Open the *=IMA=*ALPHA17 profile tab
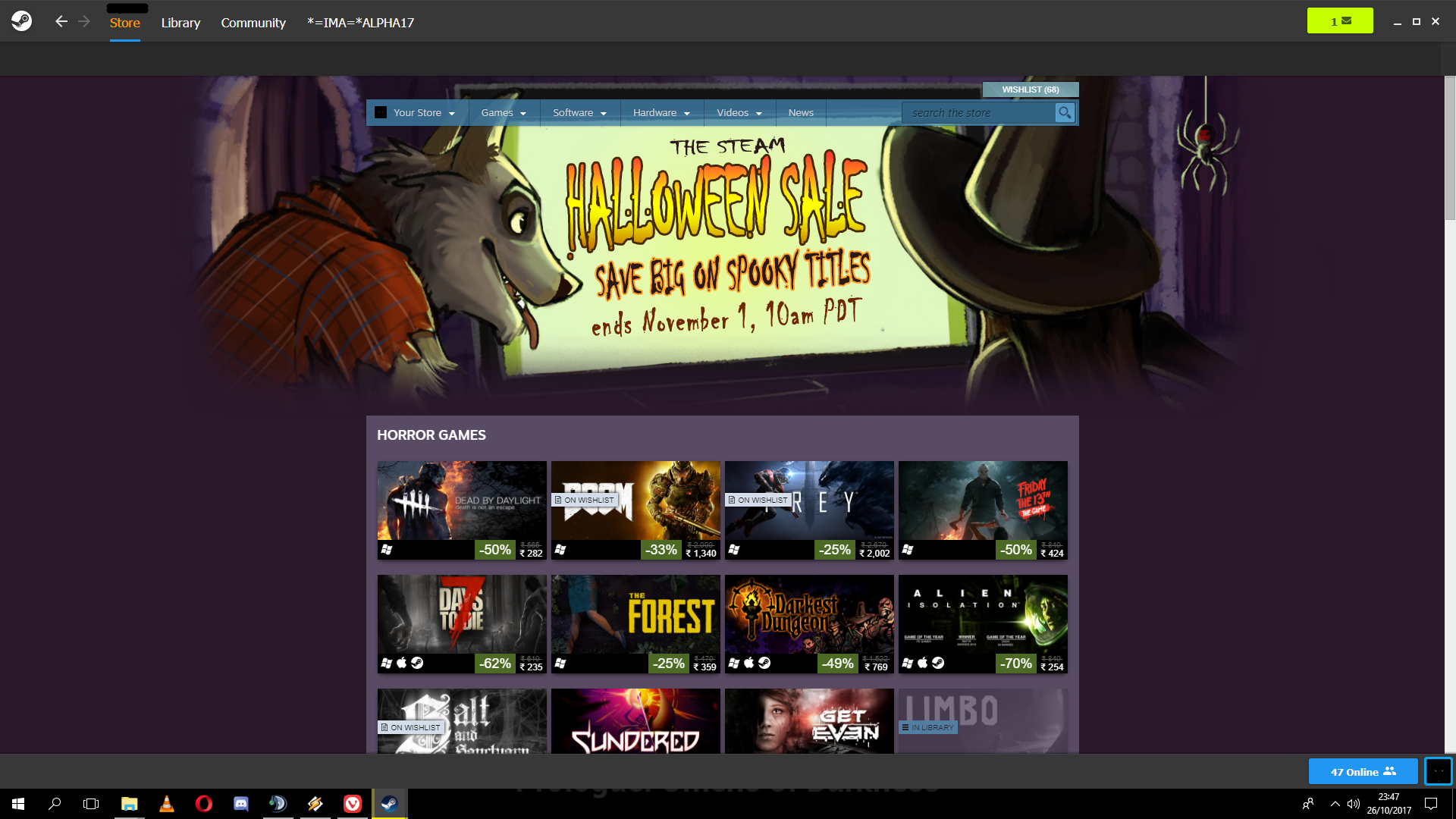1456x819 pixels. [360, 23]
